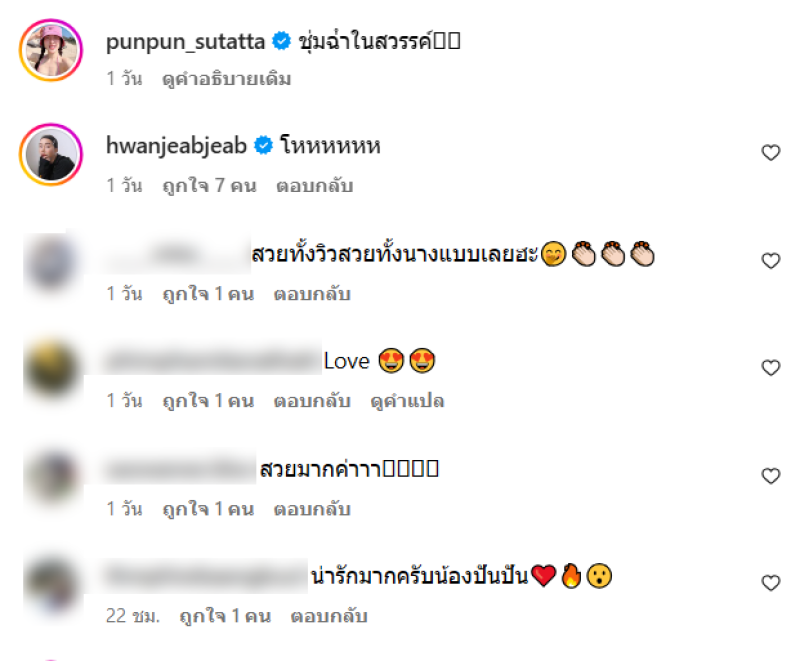The image size is (800, 661).
Task: Open hwanjeabjeab profile picture
Action: 51,155
